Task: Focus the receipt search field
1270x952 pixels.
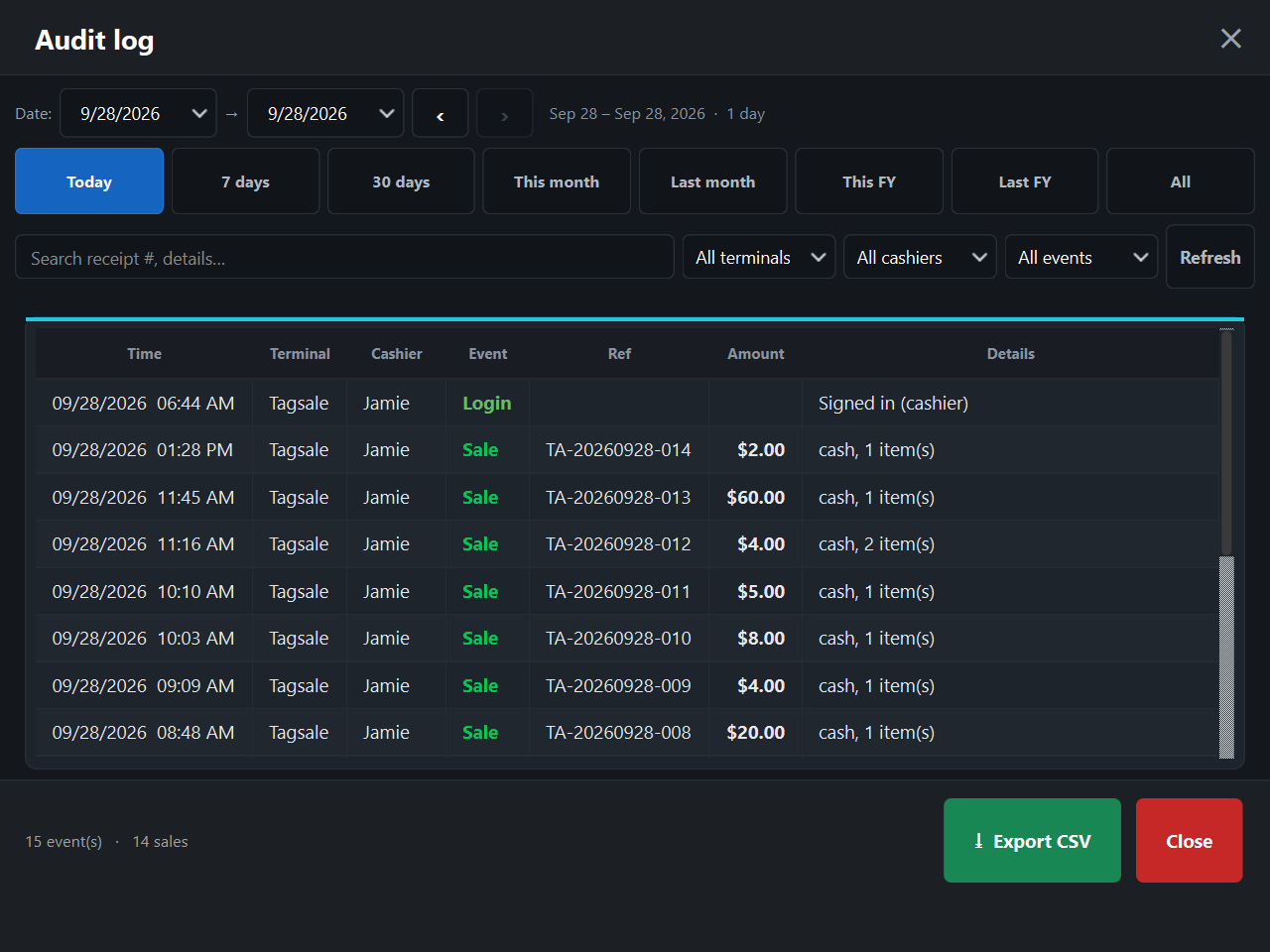Action: tap(344, 257)
